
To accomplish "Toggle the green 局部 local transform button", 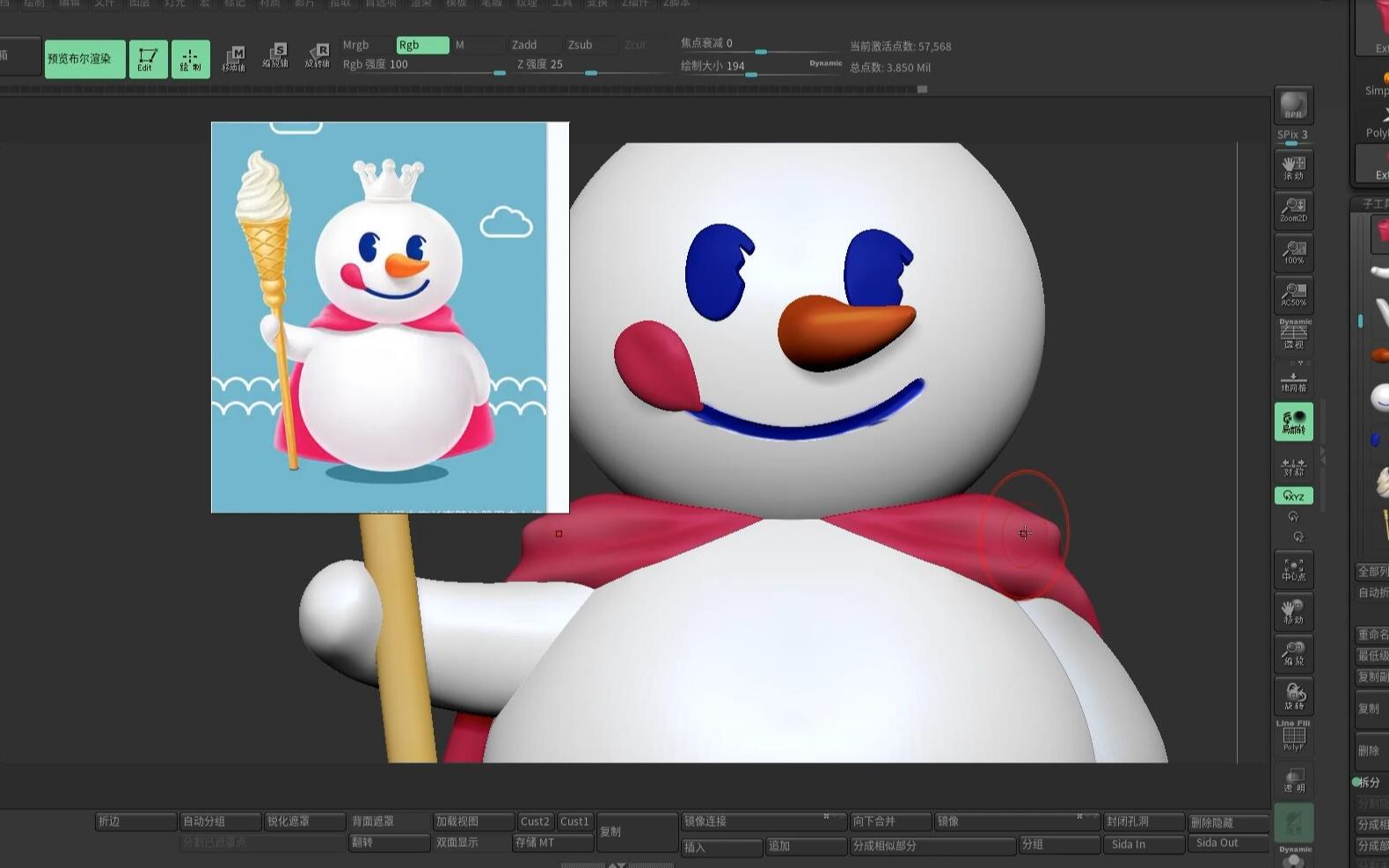I will pos(1293,422).
